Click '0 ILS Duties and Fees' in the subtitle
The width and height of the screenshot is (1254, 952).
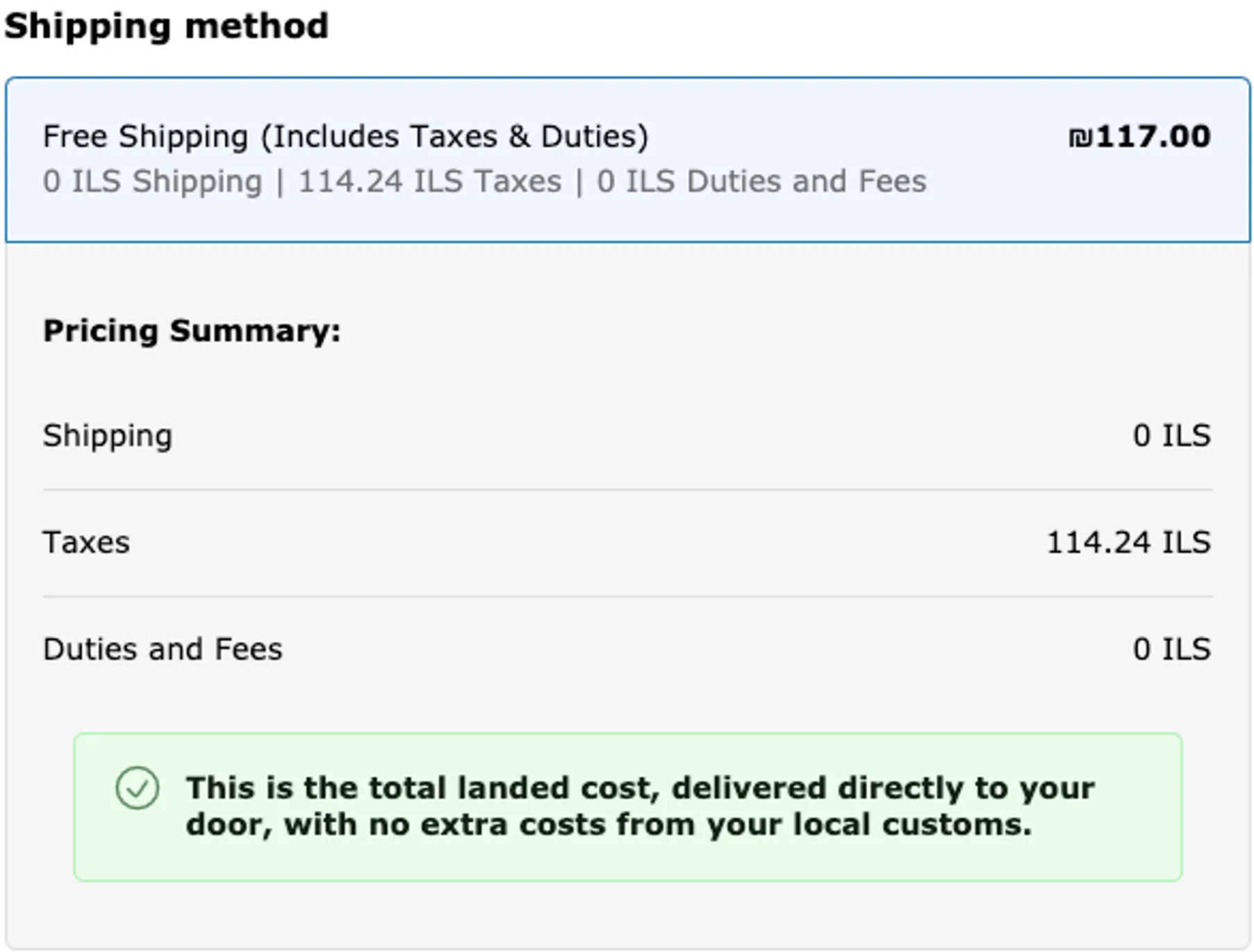761,181
